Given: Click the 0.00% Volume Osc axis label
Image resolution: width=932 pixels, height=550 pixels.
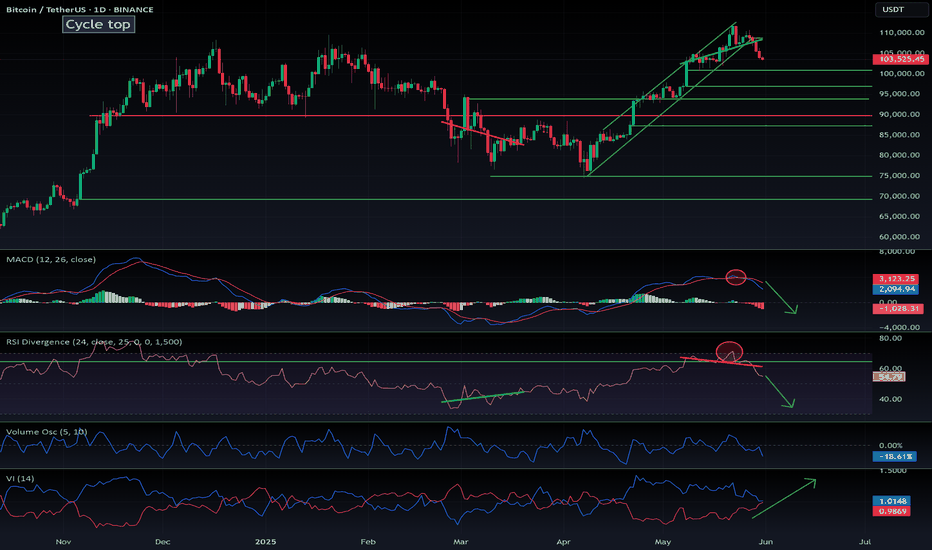Looking at the screenshot, I should (891, 445).
